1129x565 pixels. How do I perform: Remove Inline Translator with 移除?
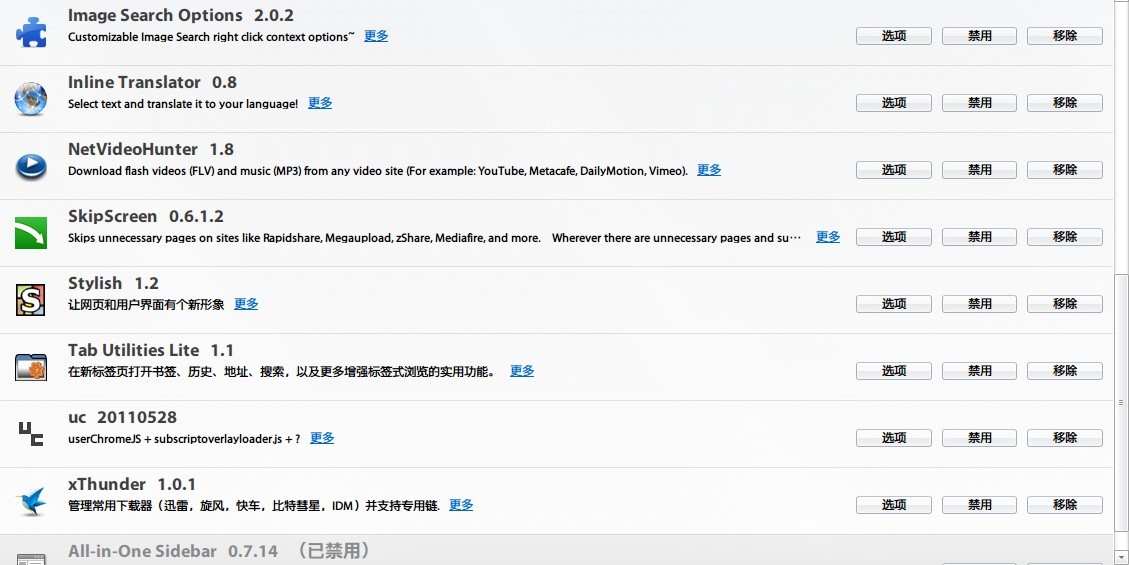point(1064,103)
